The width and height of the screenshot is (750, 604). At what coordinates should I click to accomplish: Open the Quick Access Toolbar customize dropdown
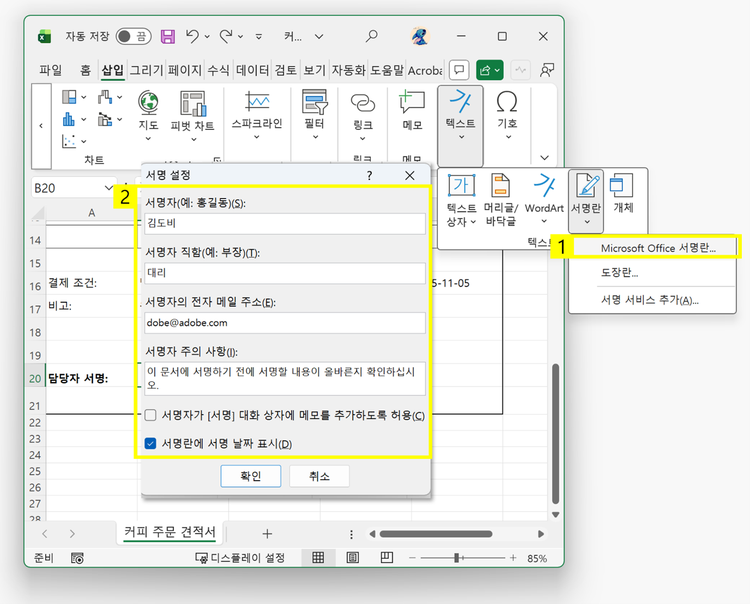click(259, 36)
